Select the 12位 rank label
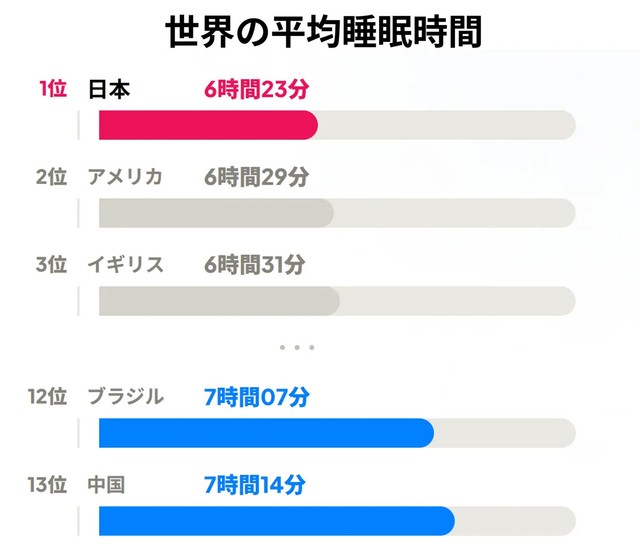 [x=47, y=397]
